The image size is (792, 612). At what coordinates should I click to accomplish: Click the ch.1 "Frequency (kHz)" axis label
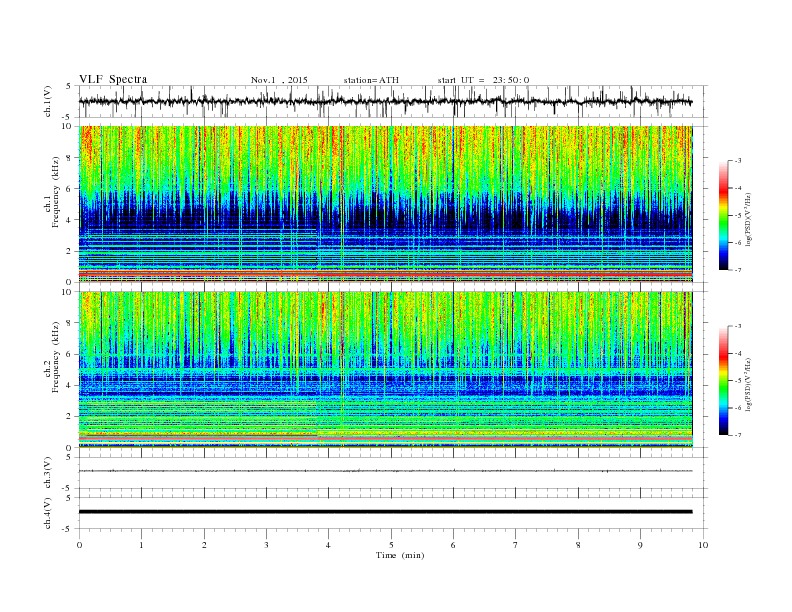[56, 192]
